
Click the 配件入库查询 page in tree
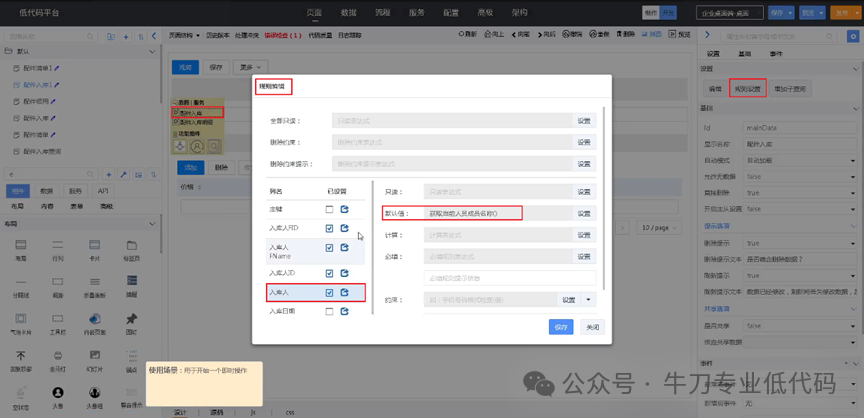42,151
